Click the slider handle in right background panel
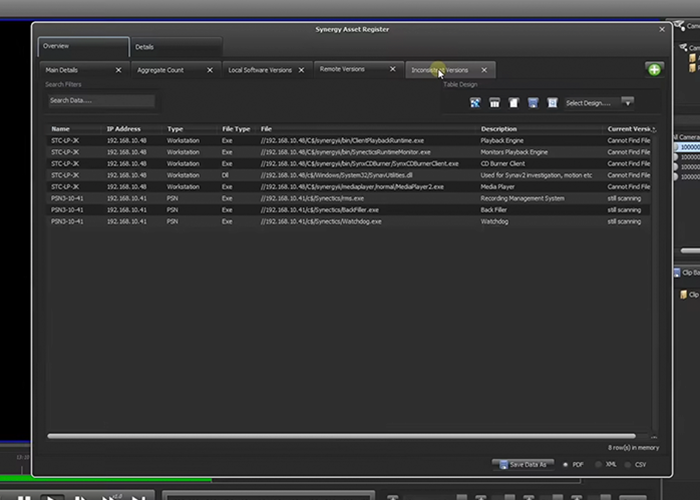Viewport: 700px width, 500px height. coord(690,251)
